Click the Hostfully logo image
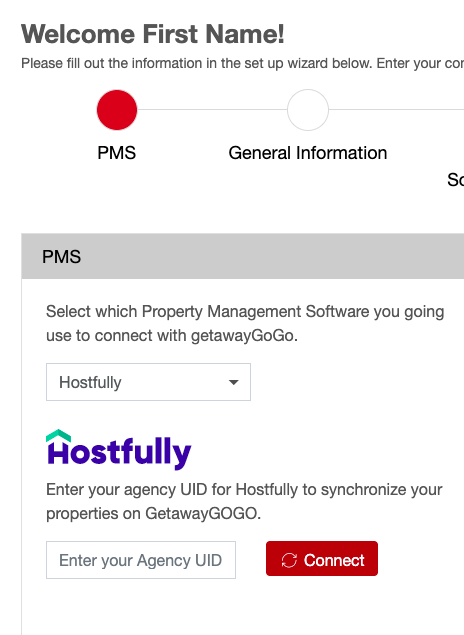This screenshot has height=635, width=464. click(x=119, y=450)
